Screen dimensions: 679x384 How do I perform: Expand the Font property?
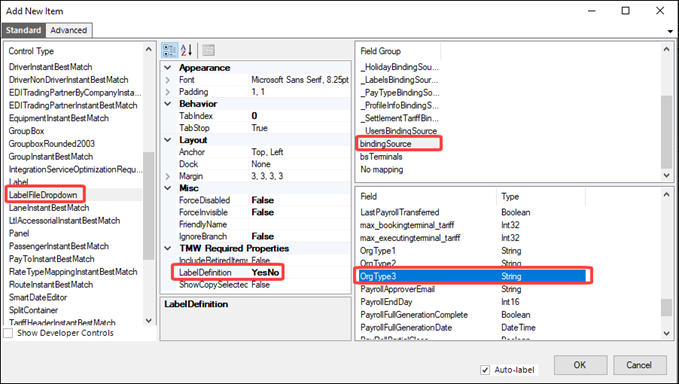click(168, 80)
